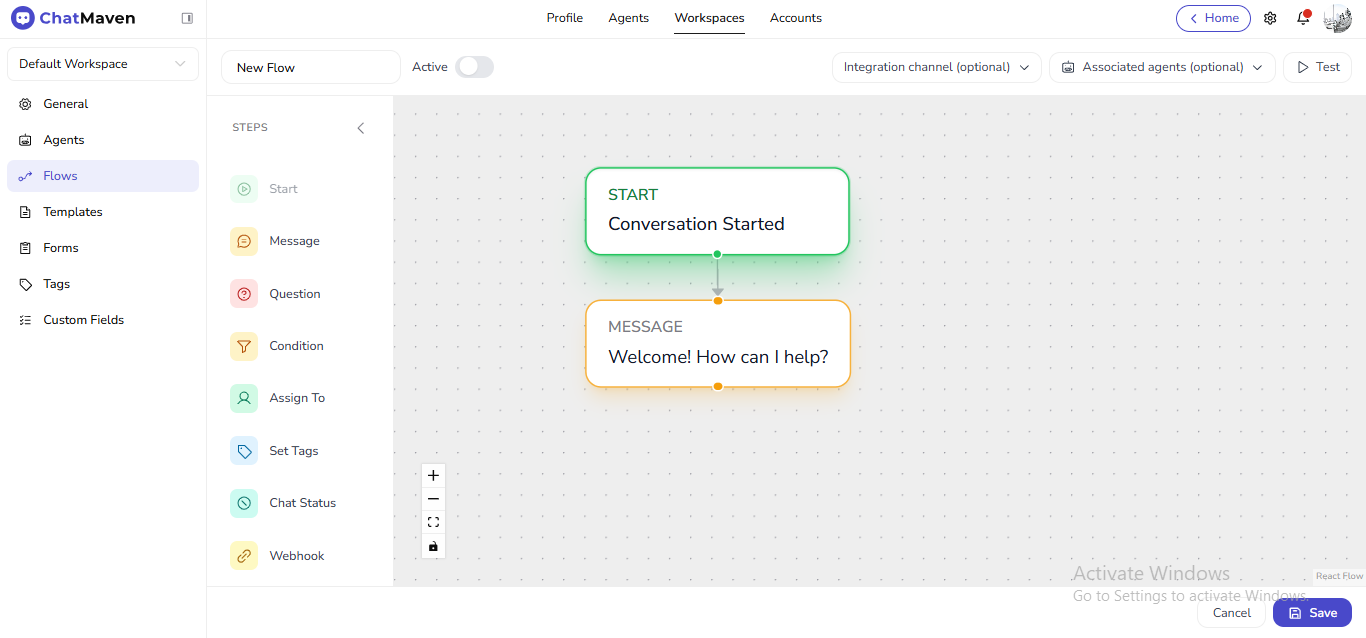The height and width of the screenshot is (638, 1366).
Task: Open the settings gear icon
Action: tap(1270, 18)
